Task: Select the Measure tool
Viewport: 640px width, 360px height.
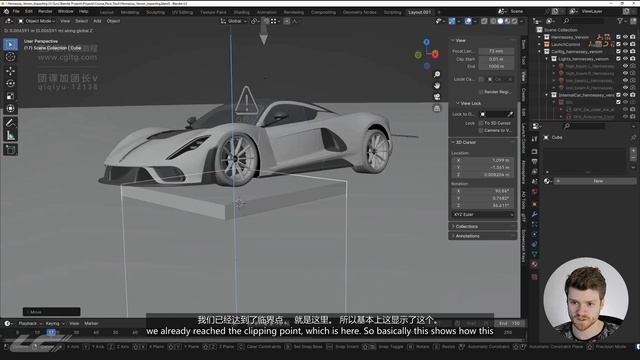Action: (x=11, y=135)
